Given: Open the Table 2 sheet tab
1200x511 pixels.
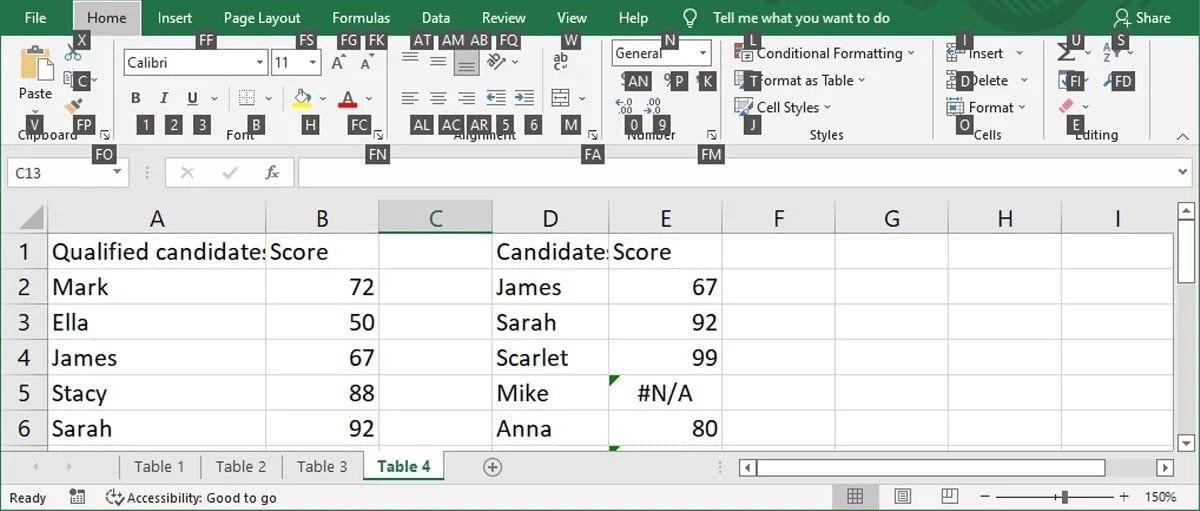Looking at the screenshot, I should (241, 466).
